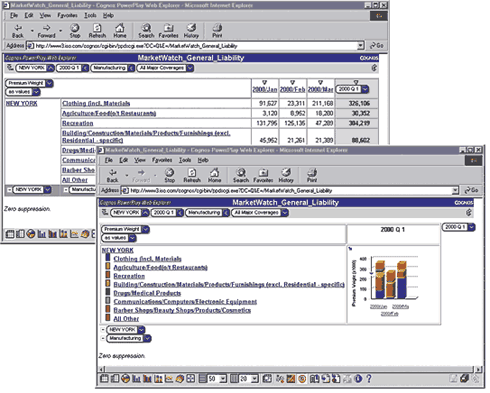The image size is (490, 393).
Task: Click Communications/Computers/Electronic Equipment link
Action: [185, 302]
